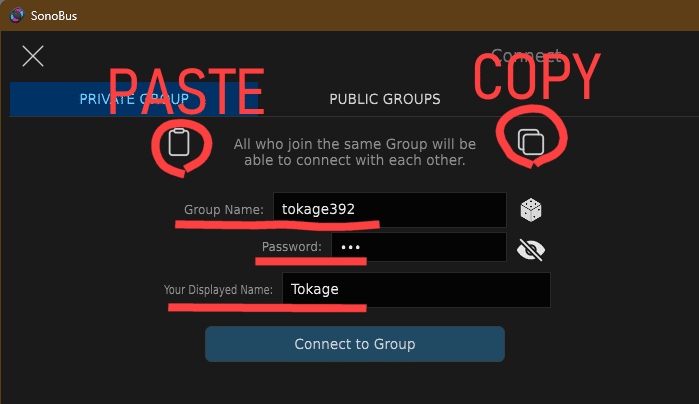Open the Public Groups tab
Screen dimensions: 699x404
pyautogui.click(x=385, y=99)
